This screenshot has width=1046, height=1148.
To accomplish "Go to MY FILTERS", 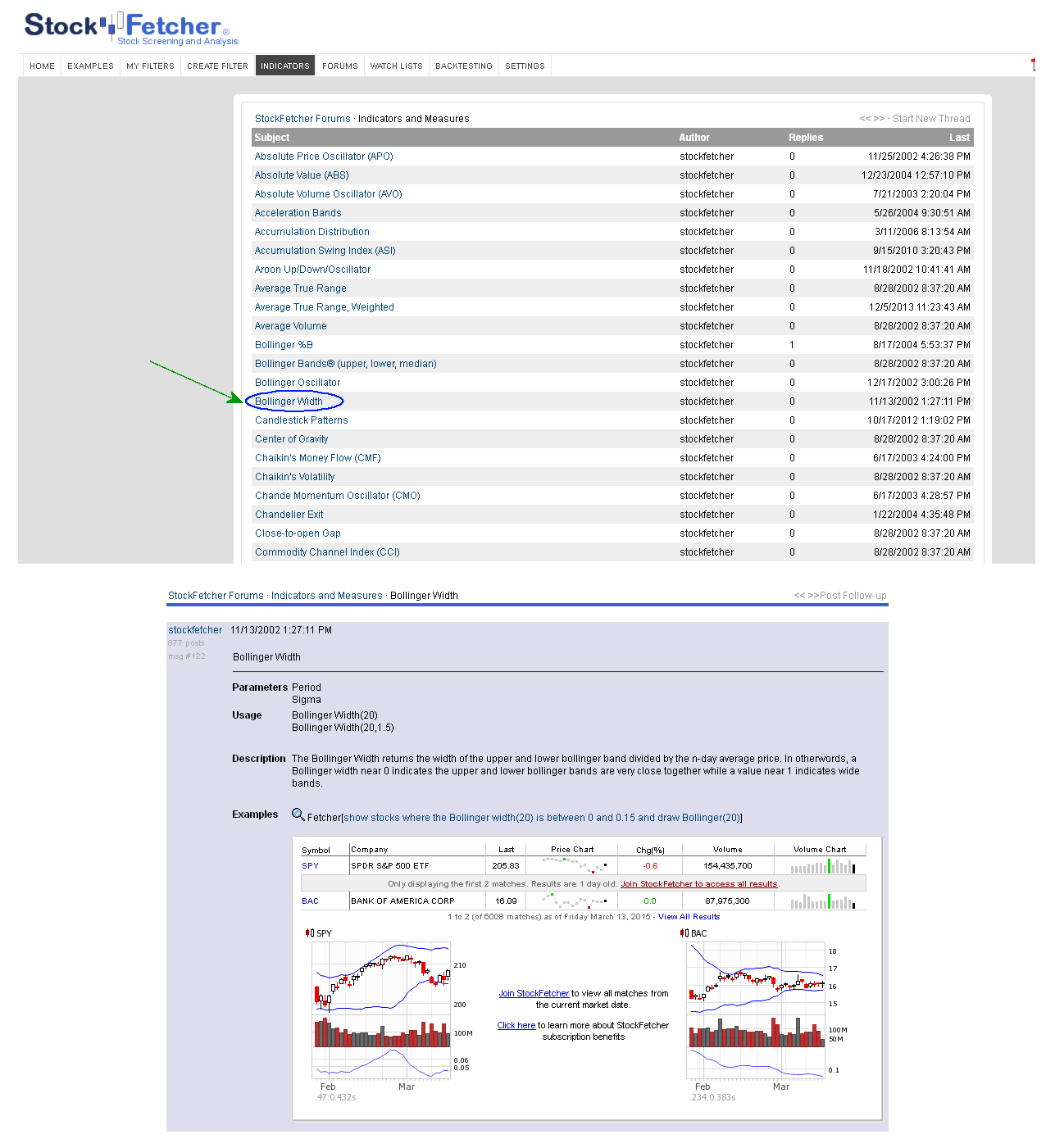I will pos(150,66).
